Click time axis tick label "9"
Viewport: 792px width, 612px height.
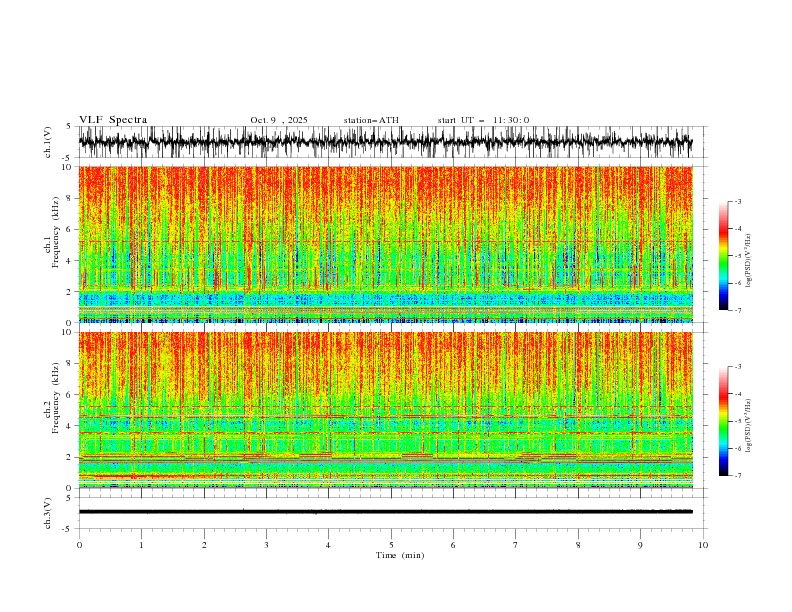pyautogui.click(x=640, y=545)
